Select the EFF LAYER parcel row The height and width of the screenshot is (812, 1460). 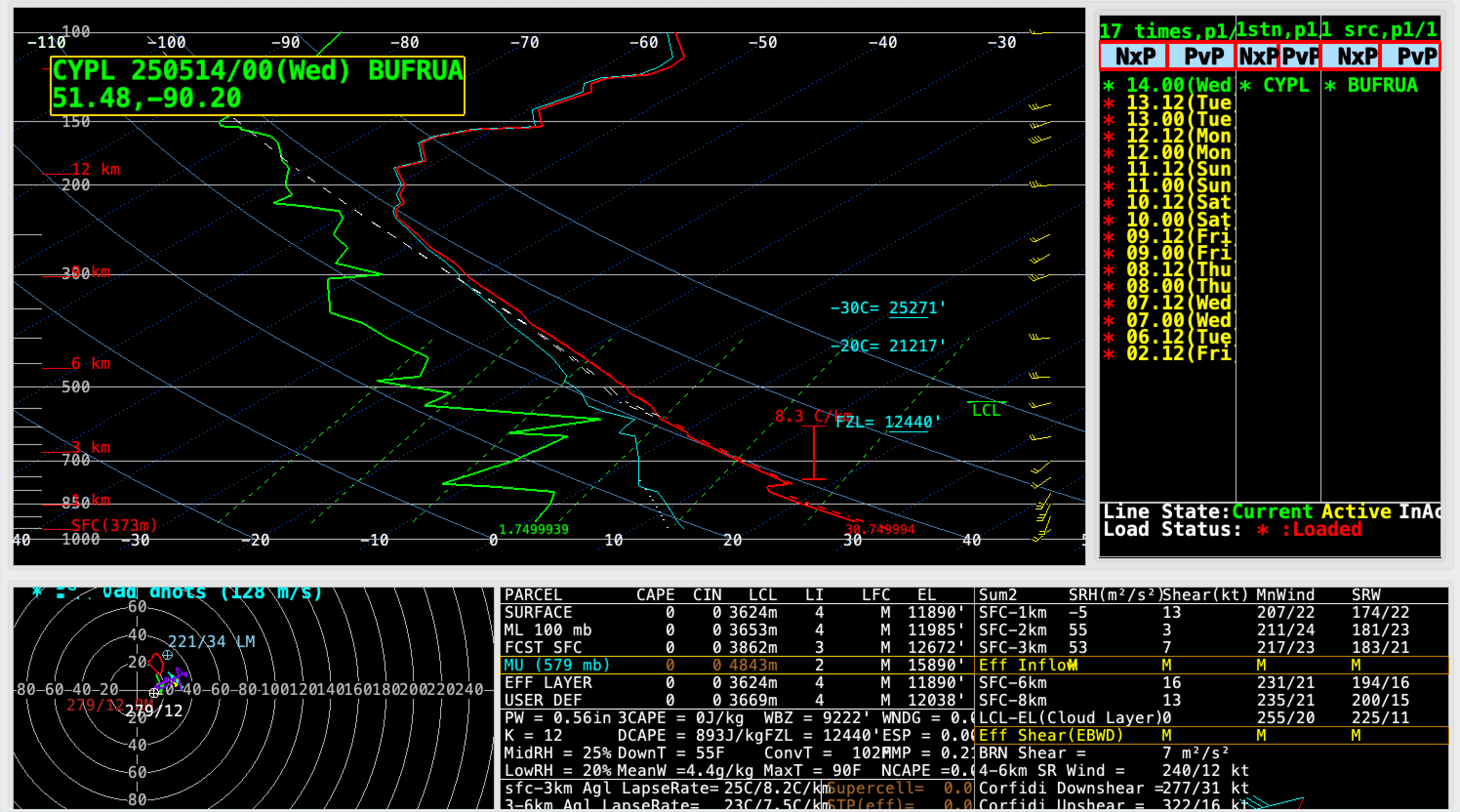point(736,683)
